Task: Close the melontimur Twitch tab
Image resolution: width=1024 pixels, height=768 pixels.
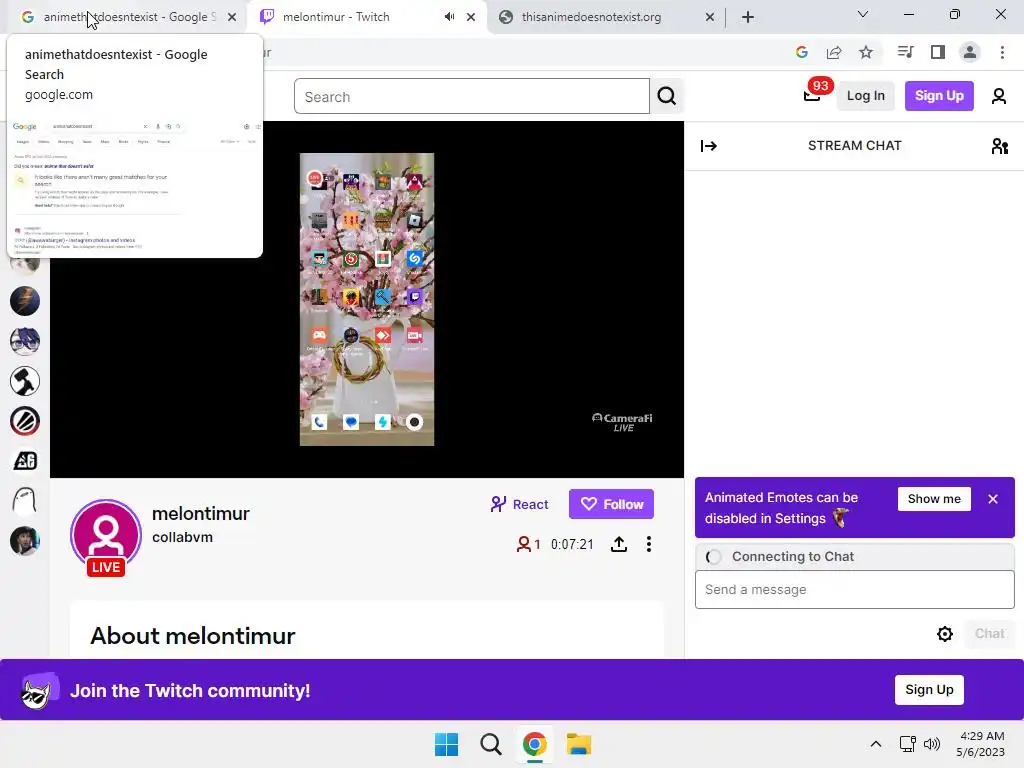Action: click(471, 17)
